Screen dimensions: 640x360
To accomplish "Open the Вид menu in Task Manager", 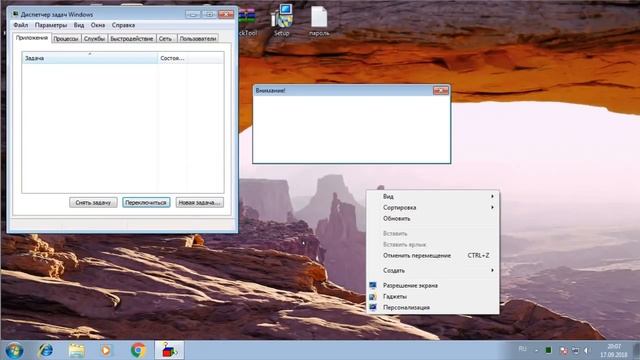I will (x=79, y=25).
